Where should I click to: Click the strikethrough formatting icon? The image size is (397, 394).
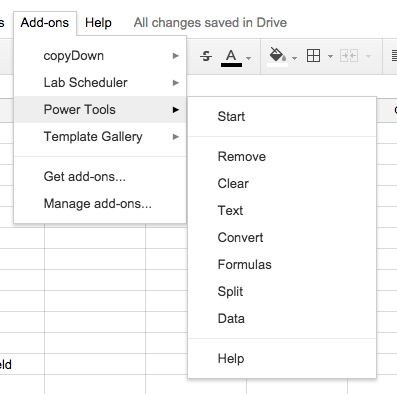pyautogui.click(x=206, y=56)
